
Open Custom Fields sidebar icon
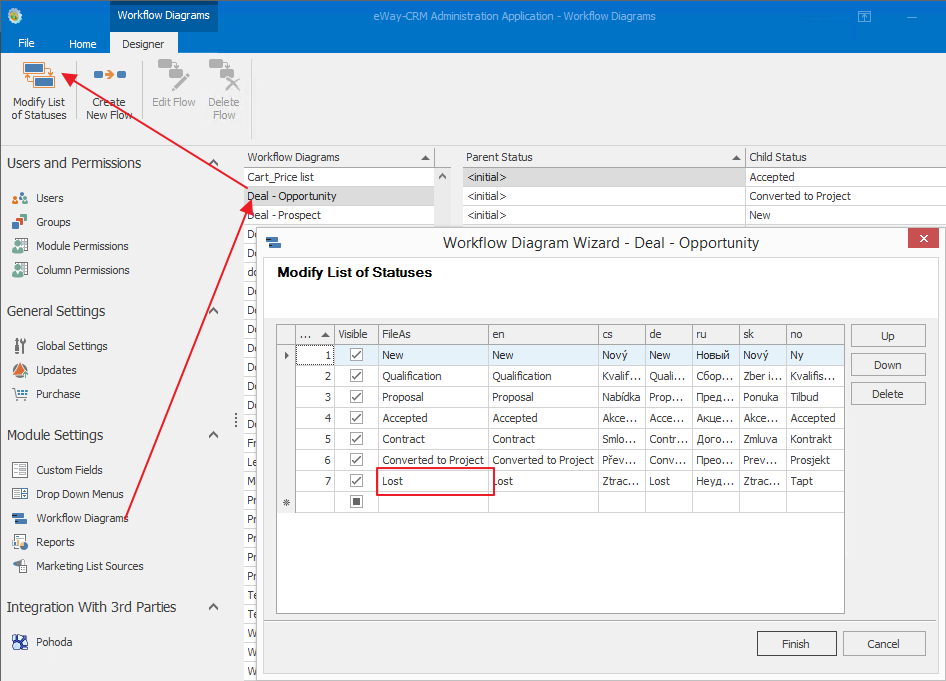[20, 470]
